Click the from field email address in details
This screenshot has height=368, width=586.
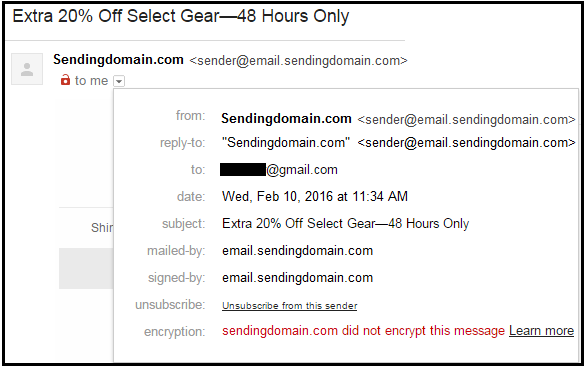click(x=466, y=120)
